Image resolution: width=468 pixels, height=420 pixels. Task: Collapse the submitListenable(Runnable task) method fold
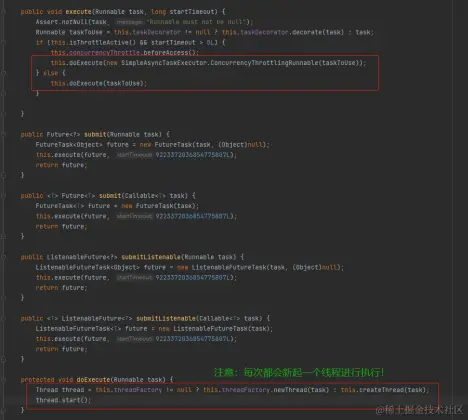click(x=3, y=257)
